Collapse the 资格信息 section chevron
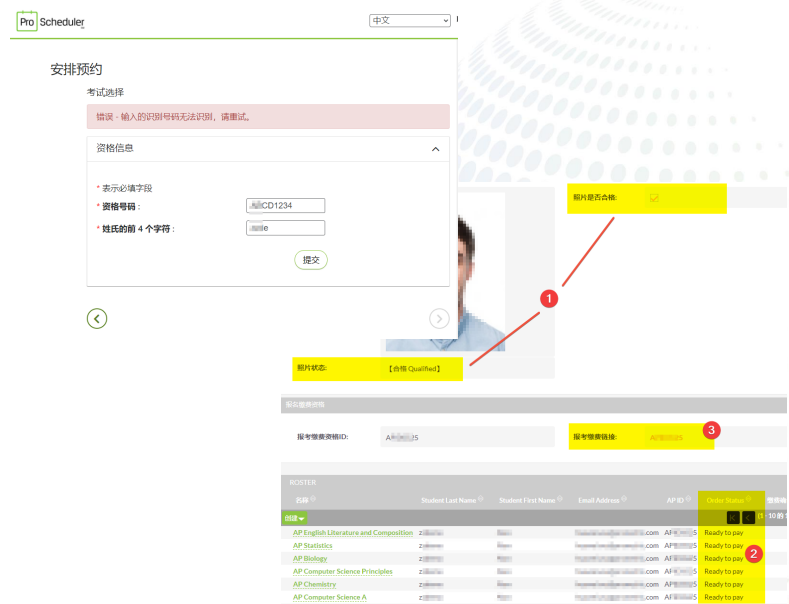Screen dimensions: 789x604 click(435, 149)
